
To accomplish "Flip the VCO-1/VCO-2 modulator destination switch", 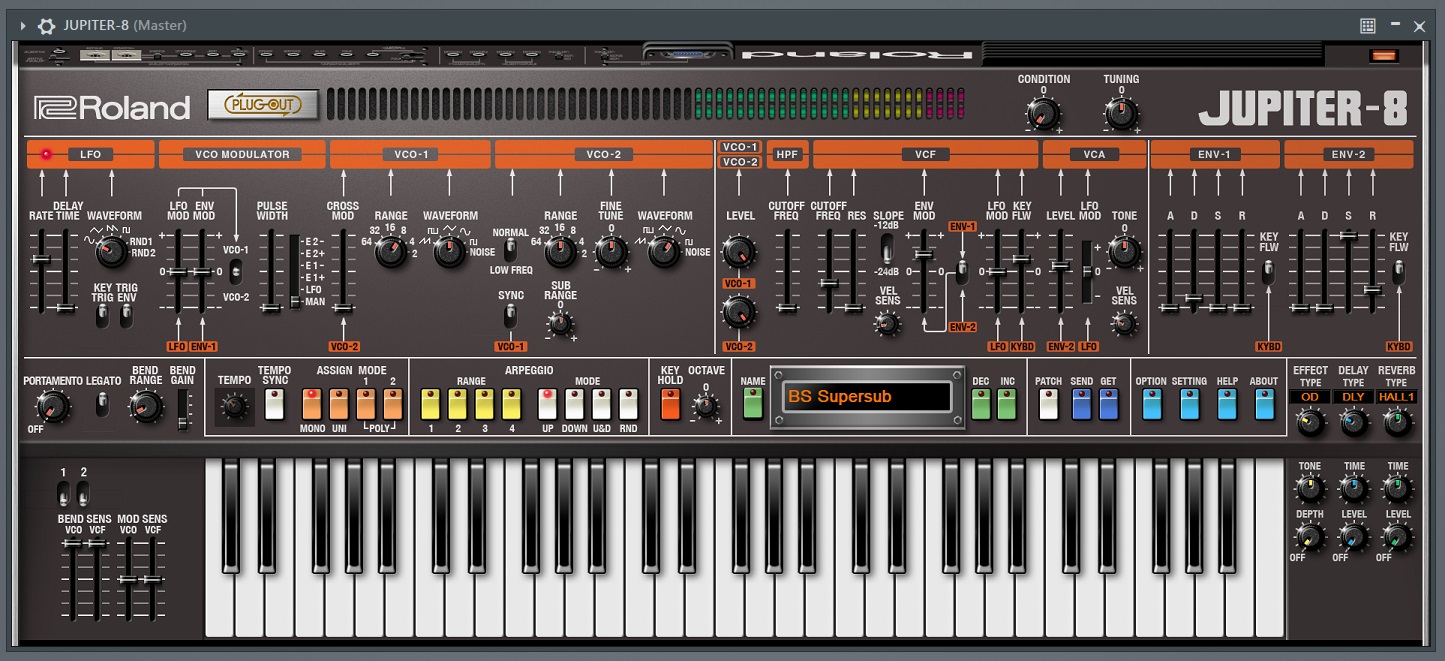I will (236, 271).
